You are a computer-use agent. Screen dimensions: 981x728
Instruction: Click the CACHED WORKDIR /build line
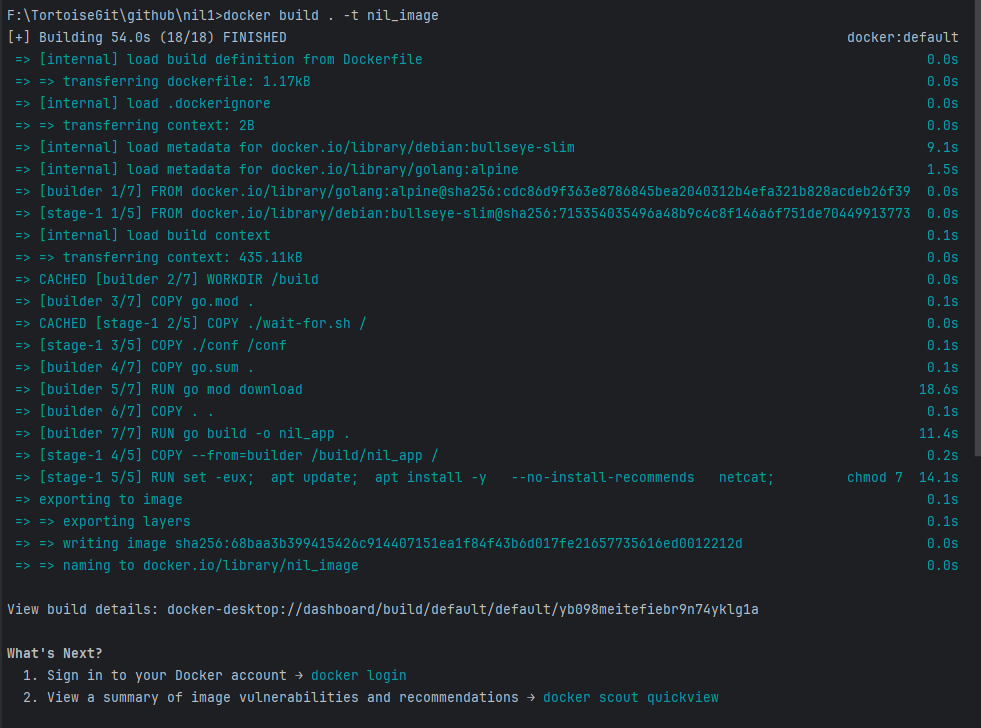(x=178, y=279)
